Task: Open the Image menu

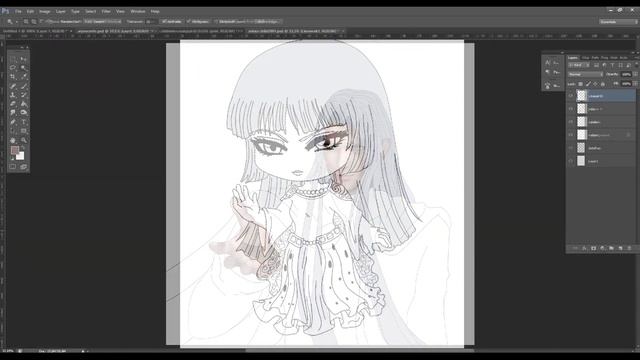Action: [44, 11]
